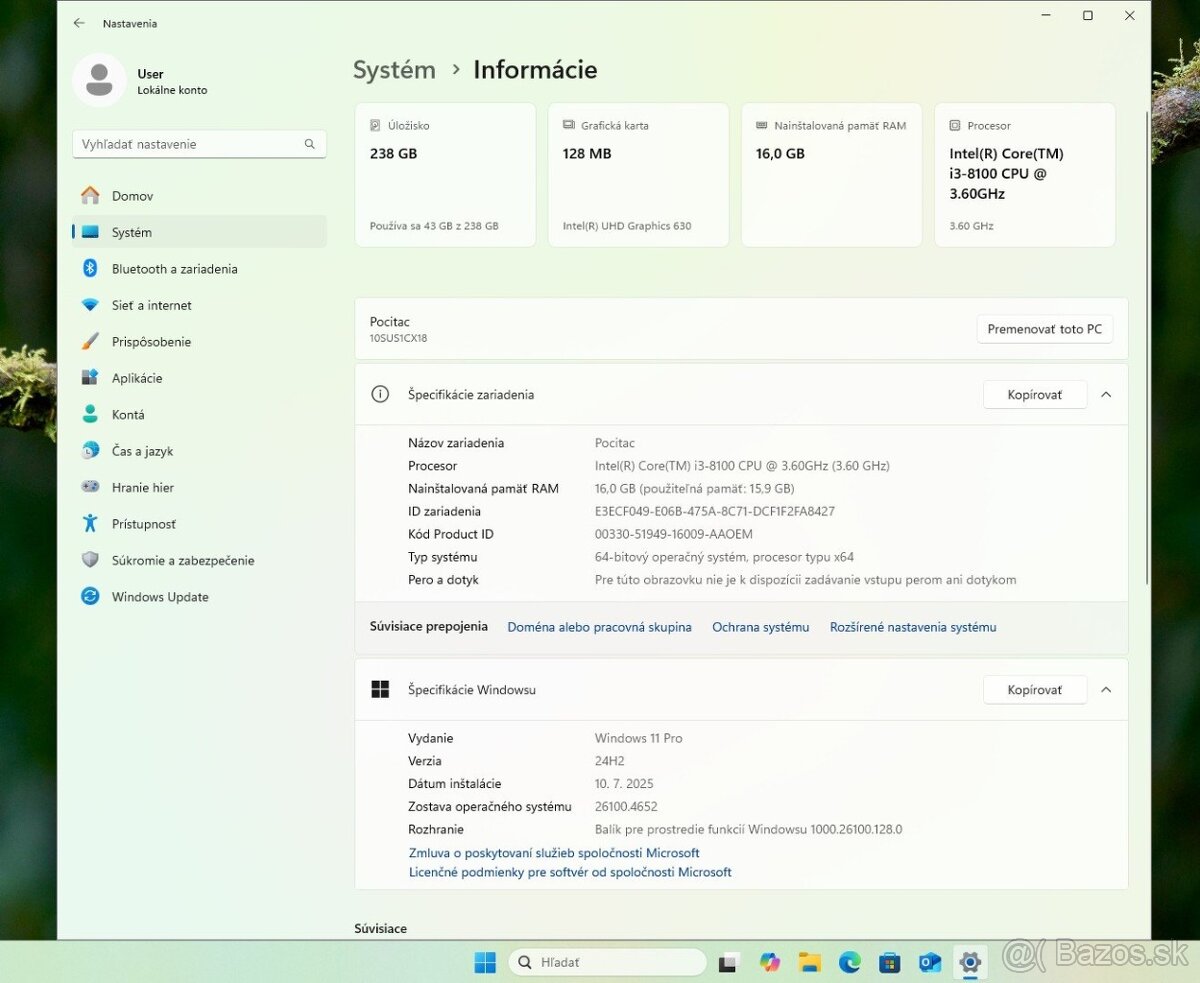Open the Aplikácie section
The width and height of the screenshot is (1200, 983).
199,378
